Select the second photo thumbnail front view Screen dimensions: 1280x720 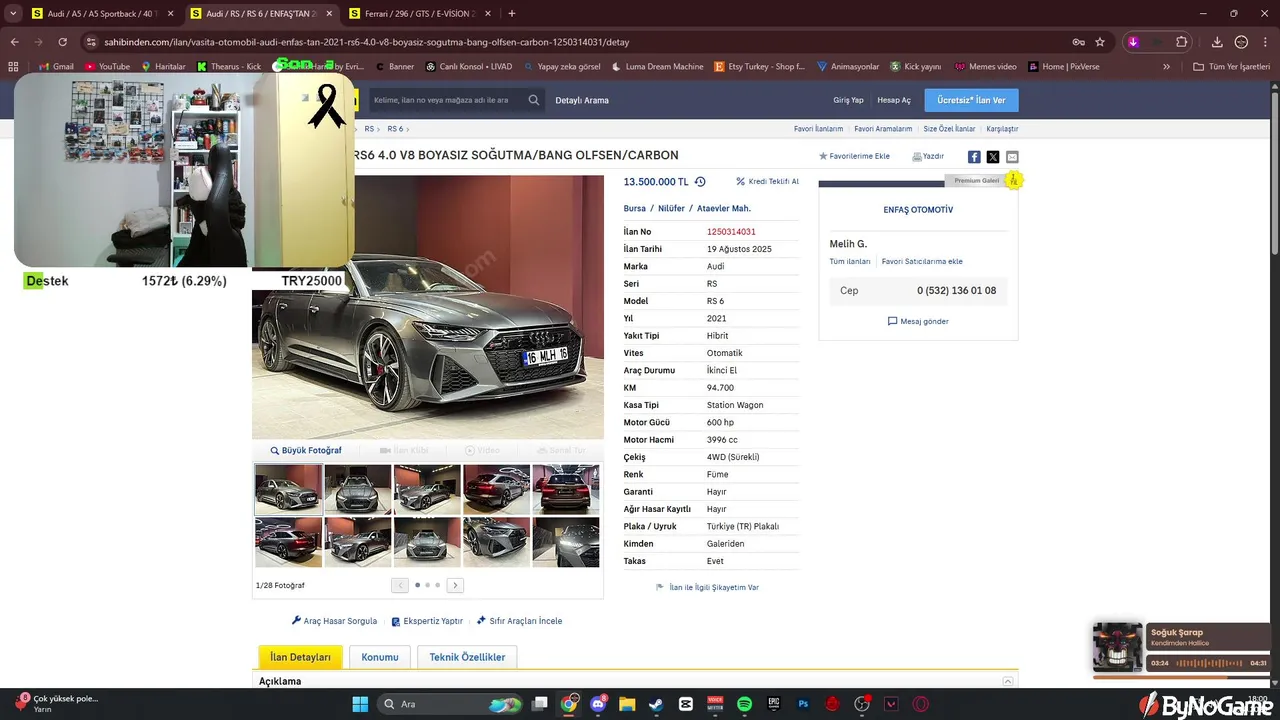point(358,489)
